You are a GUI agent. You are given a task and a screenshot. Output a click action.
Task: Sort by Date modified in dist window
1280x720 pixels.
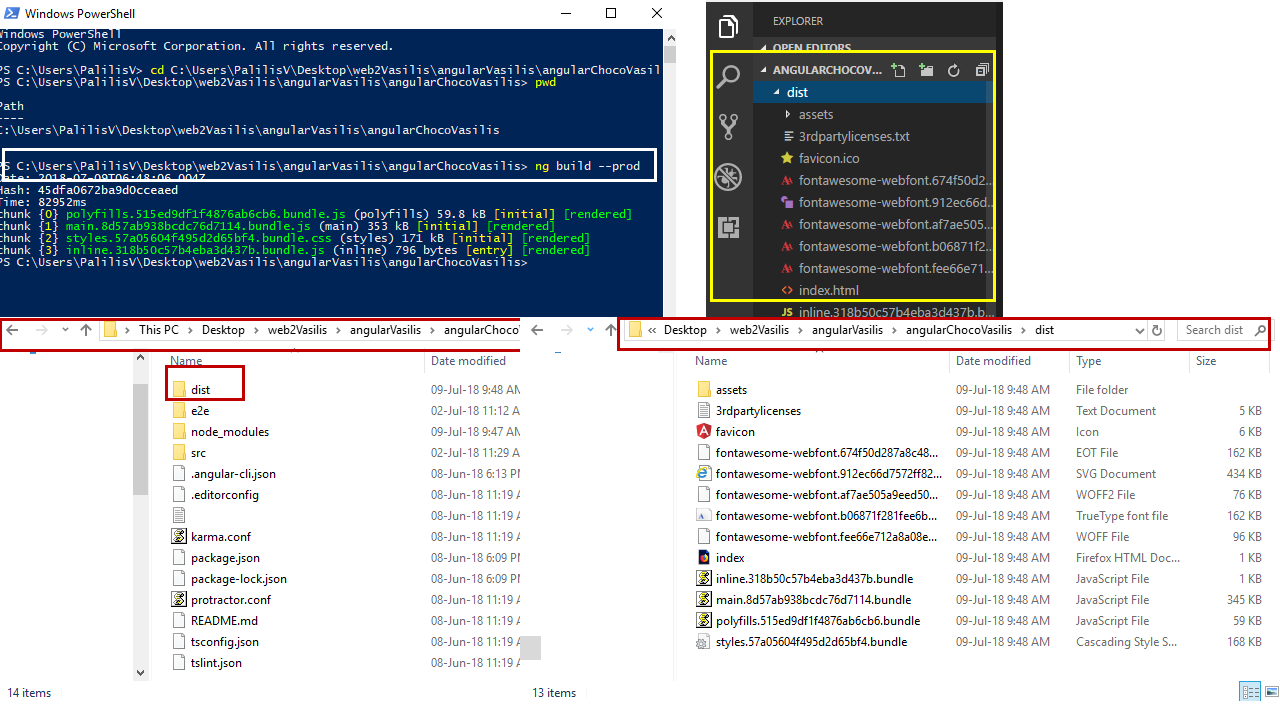(x=993, y=361)
